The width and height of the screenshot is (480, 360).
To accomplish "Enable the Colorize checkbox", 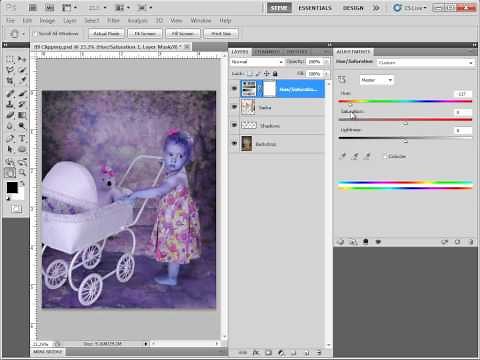I will pyautogui.click(x=385, y=156).
